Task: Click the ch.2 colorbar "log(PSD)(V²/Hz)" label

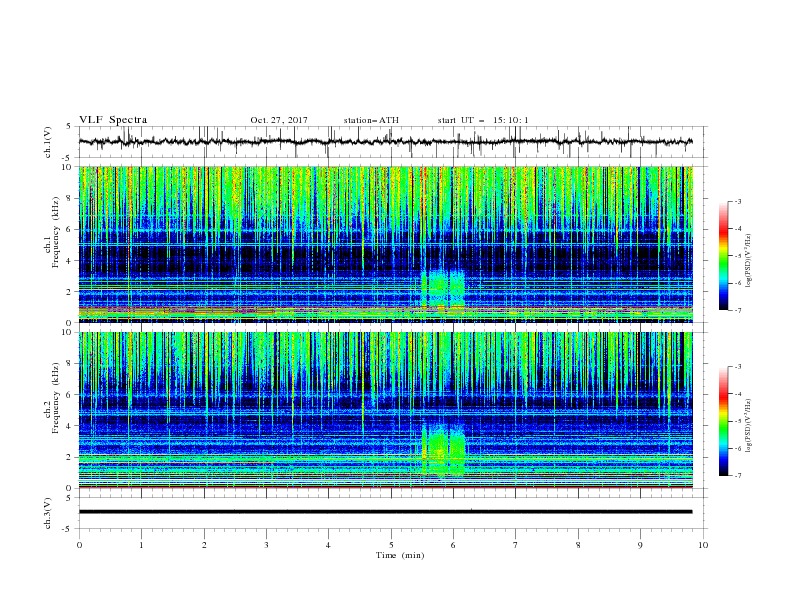Action: 748,425
